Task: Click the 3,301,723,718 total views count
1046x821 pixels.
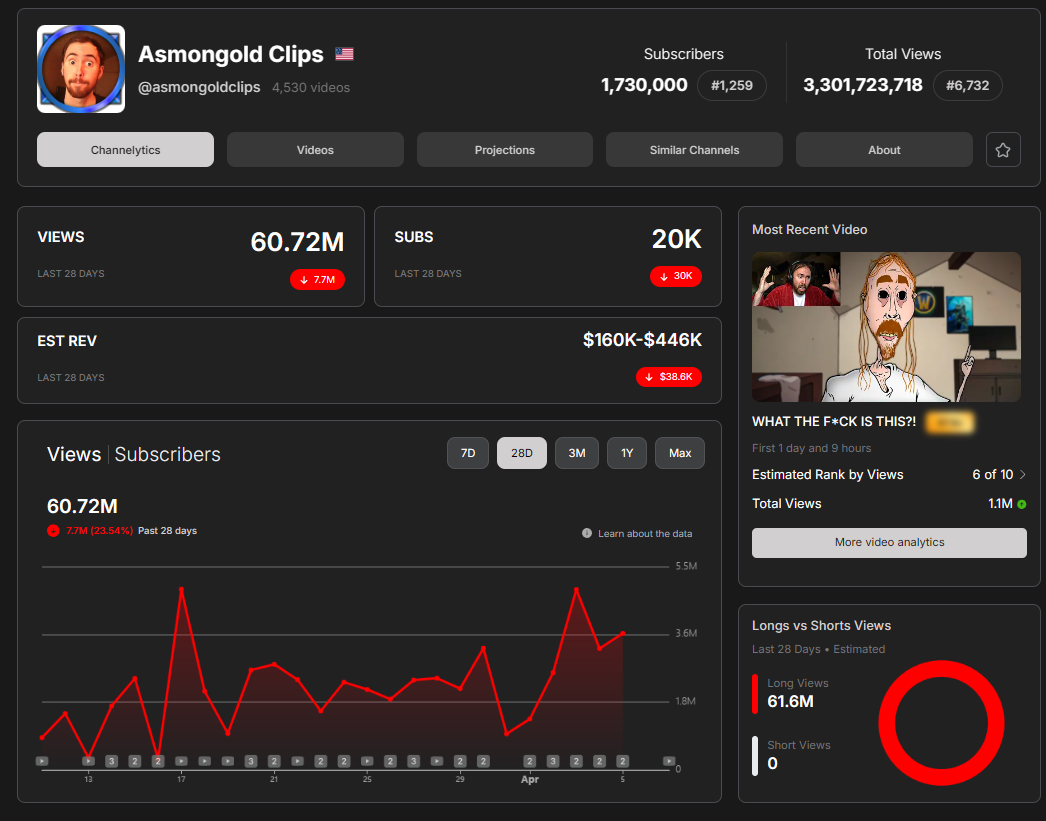Action: click(863, 85)
